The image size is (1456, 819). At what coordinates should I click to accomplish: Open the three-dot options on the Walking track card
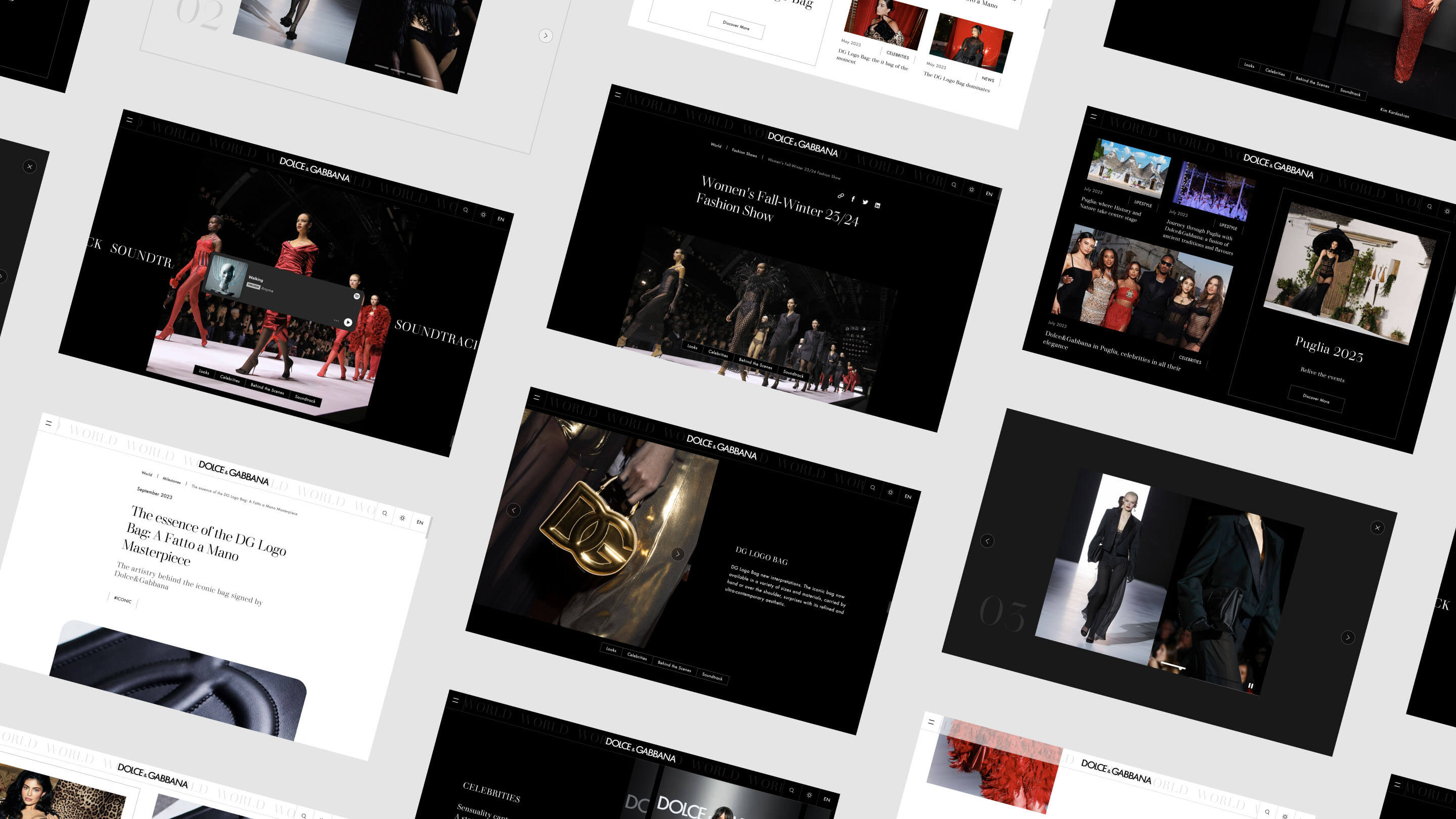pos(336,321)
